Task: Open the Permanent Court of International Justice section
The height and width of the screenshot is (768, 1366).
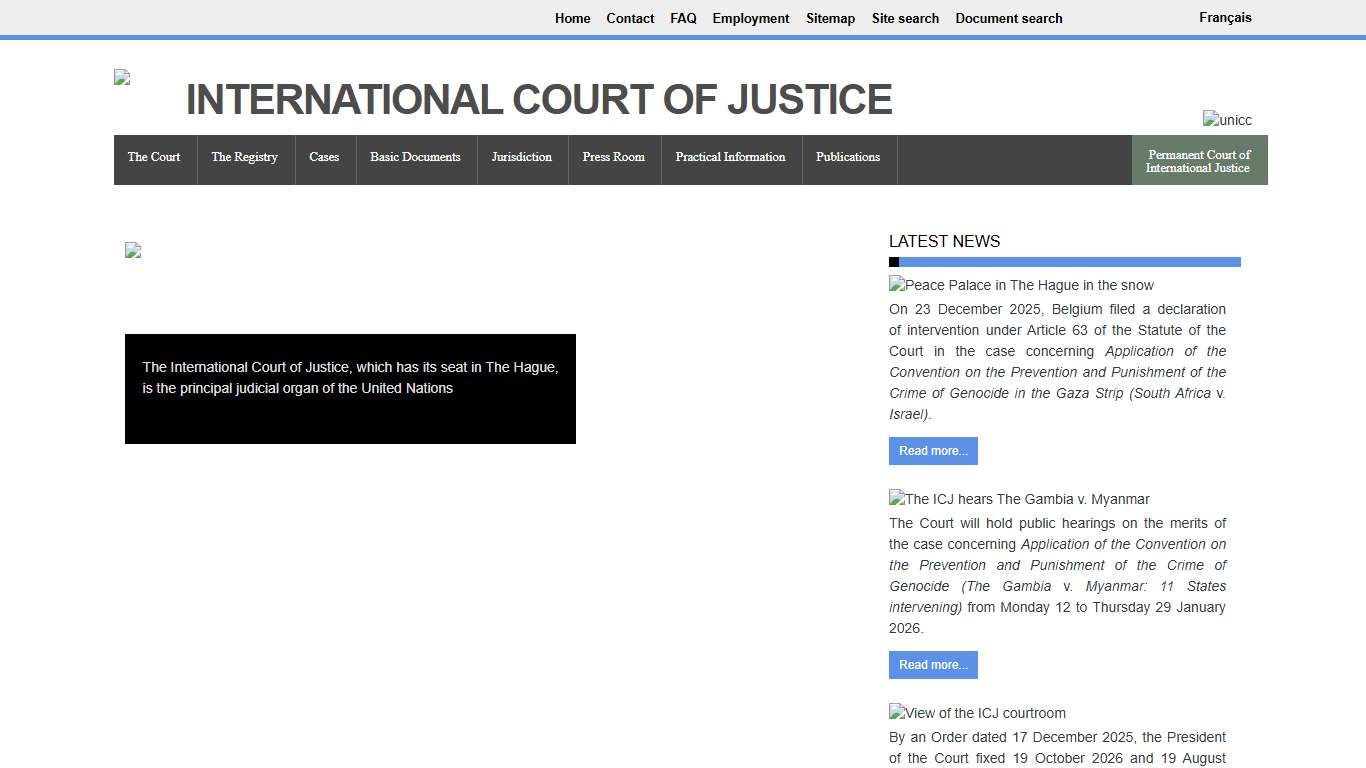Action: [1199, 161]
